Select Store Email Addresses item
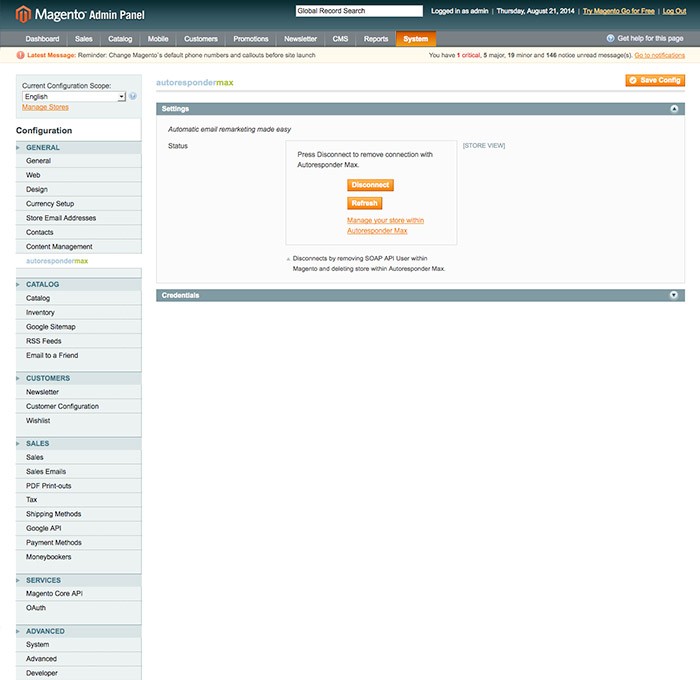Viewport: 700px width, 680px height. coord(79,218)
